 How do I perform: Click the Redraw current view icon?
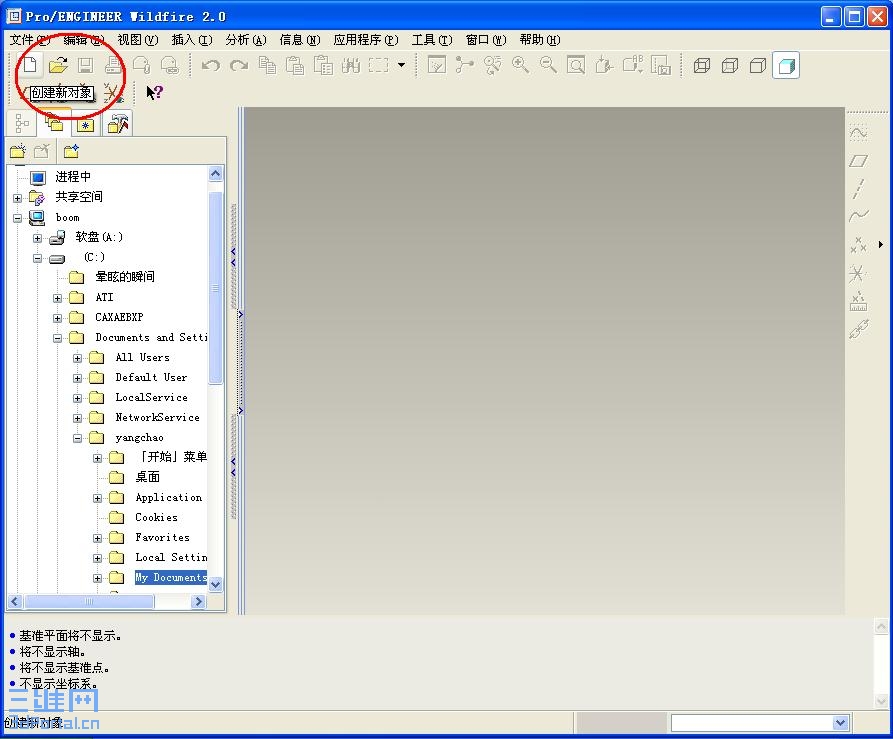[x=437, y=65]
